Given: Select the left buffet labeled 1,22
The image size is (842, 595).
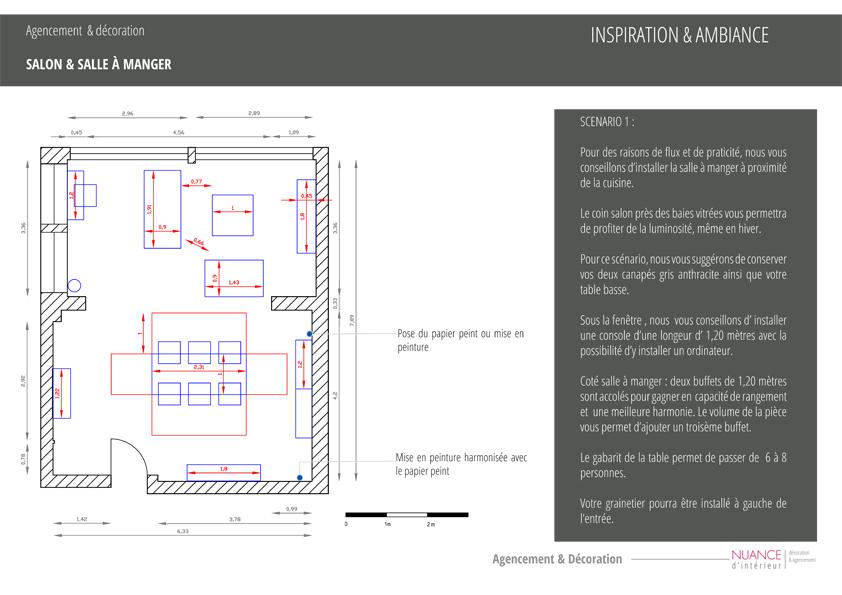Looking at the screenshot, I should [x=60, y=394].
